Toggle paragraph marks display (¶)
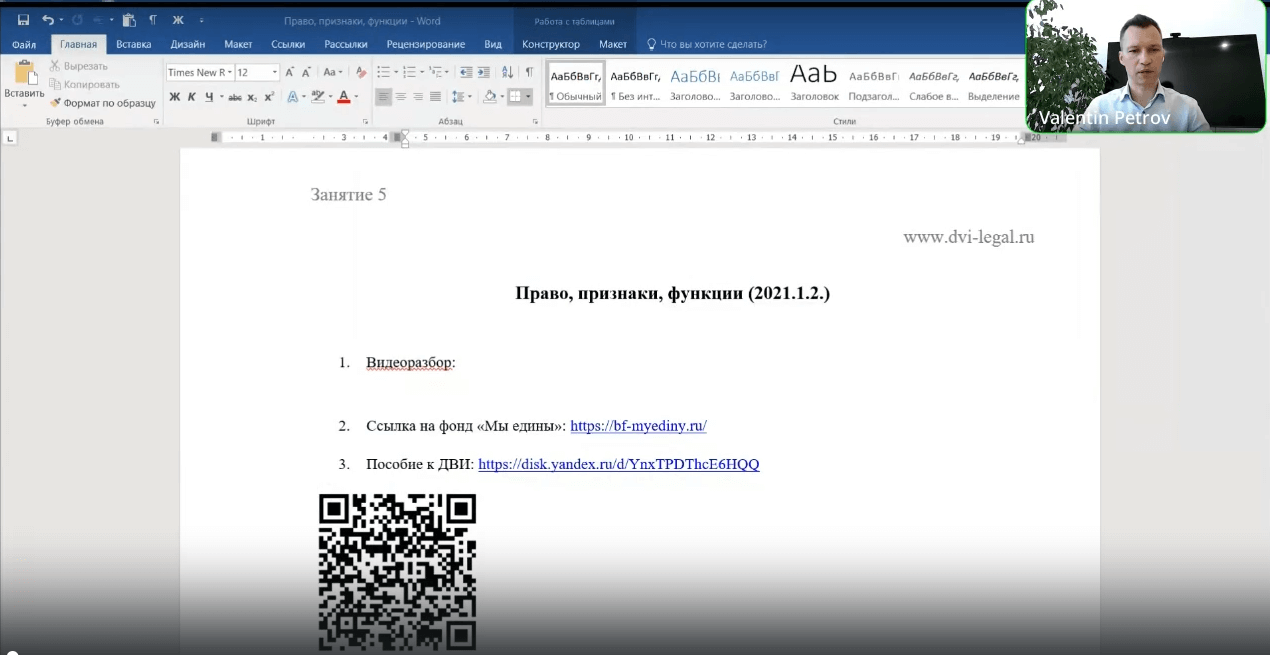1270x655 pixels. (x=528, y=72)
